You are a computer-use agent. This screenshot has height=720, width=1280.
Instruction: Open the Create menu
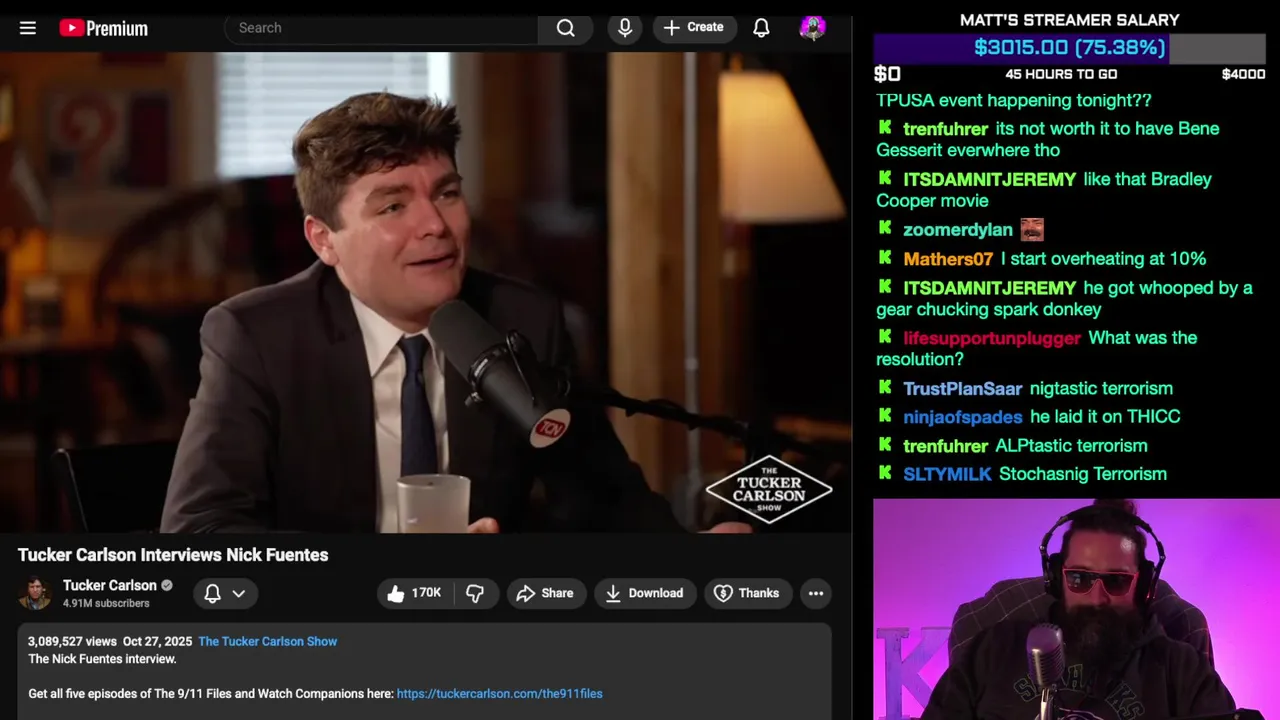click(694, 27)
